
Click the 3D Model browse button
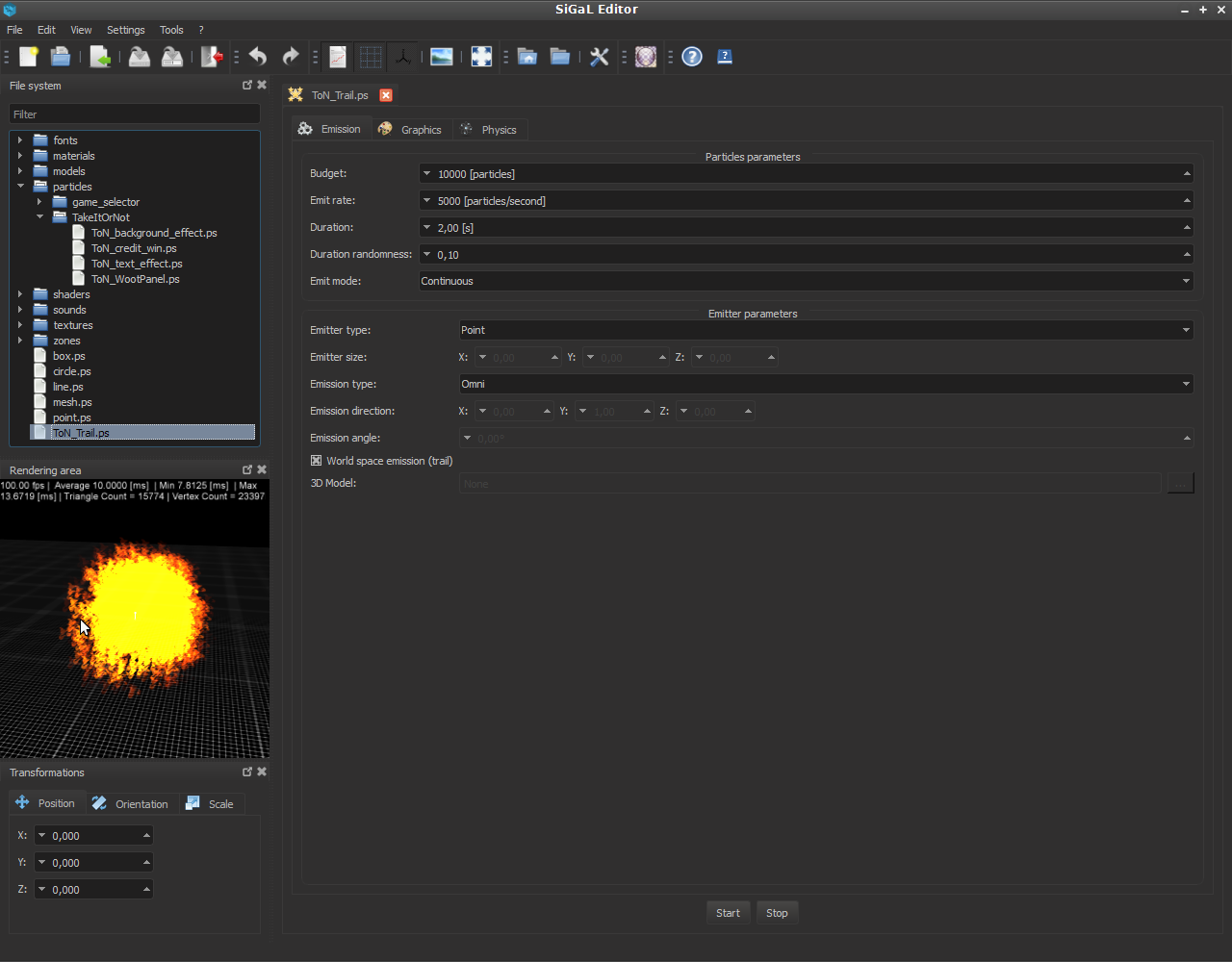pyautogui.click(x=1180, y=483)
